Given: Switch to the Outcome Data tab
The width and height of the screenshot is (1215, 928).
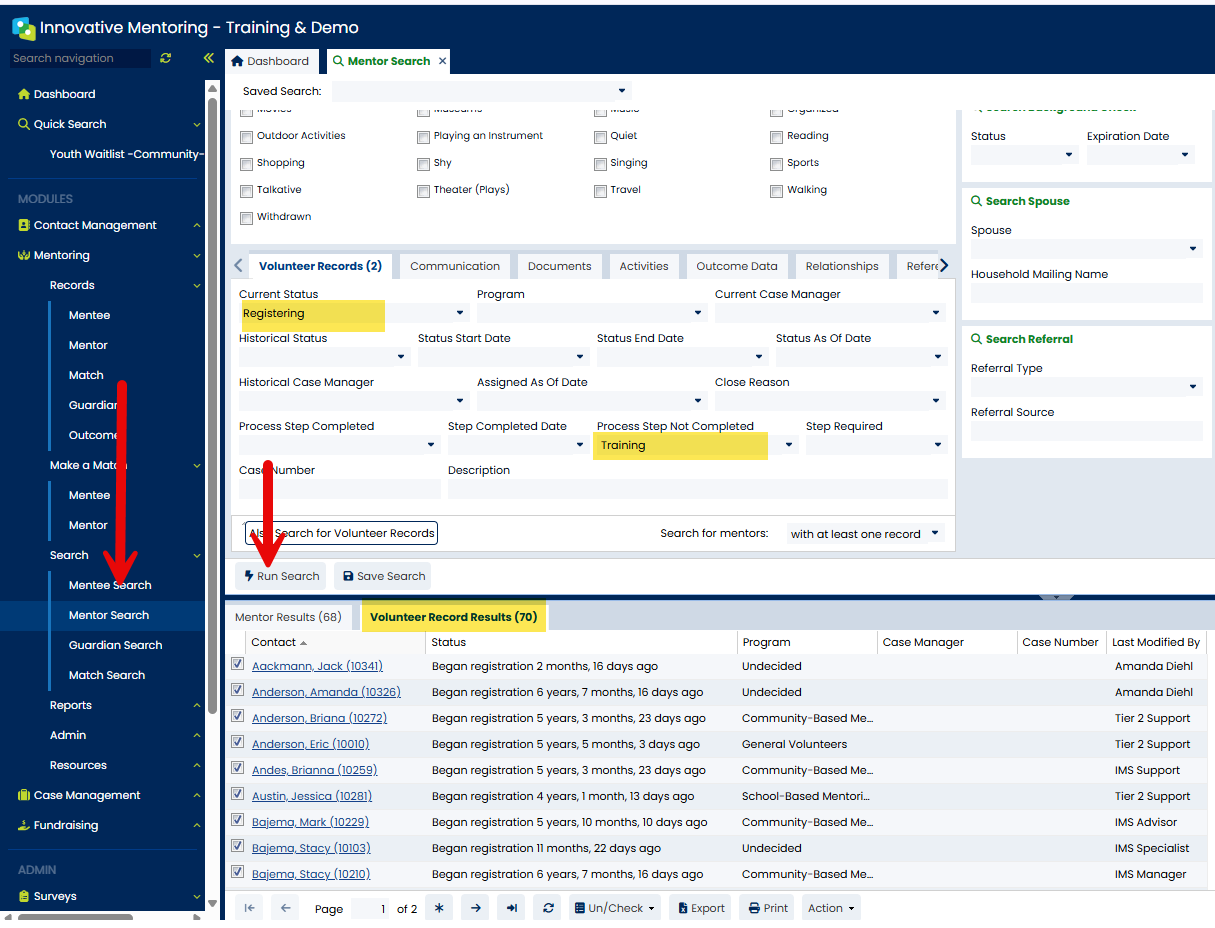Looking at the screenshot, I should (737, 266).
